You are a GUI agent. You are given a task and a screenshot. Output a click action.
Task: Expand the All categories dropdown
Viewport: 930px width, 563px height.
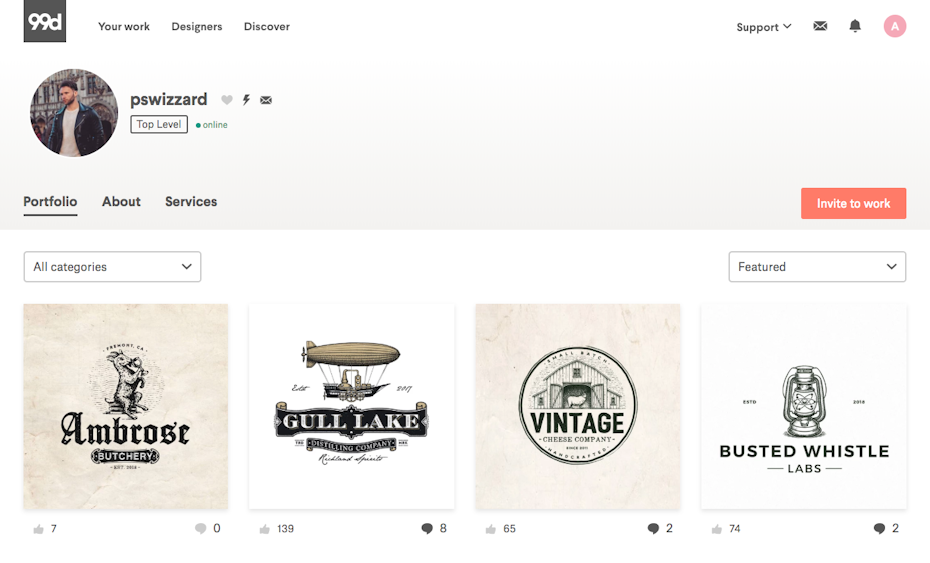coord(112,267)
